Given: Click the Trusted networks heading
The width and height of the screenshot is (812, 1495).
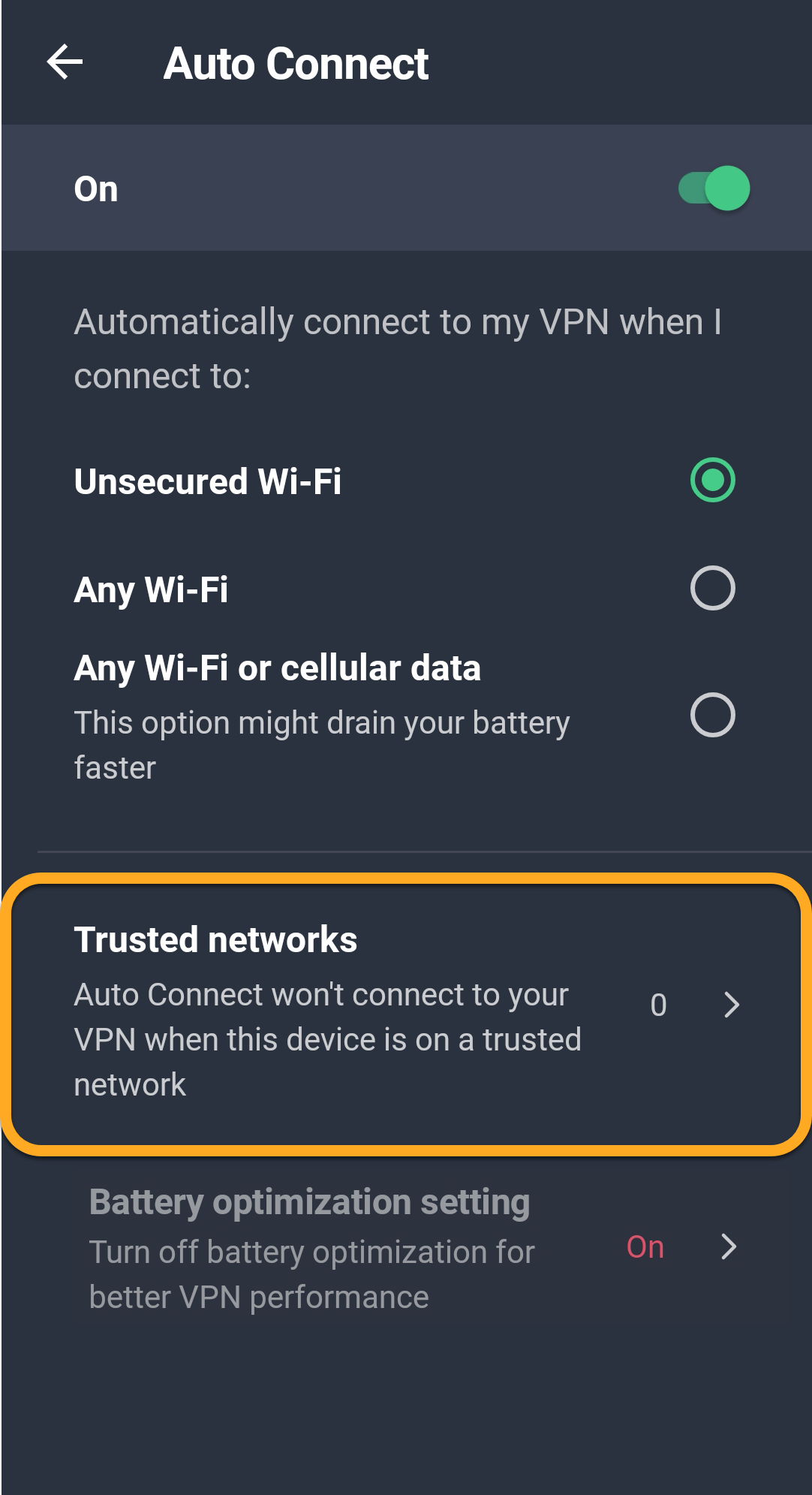Looking at the screenshot, I should (x=215, y=940).
